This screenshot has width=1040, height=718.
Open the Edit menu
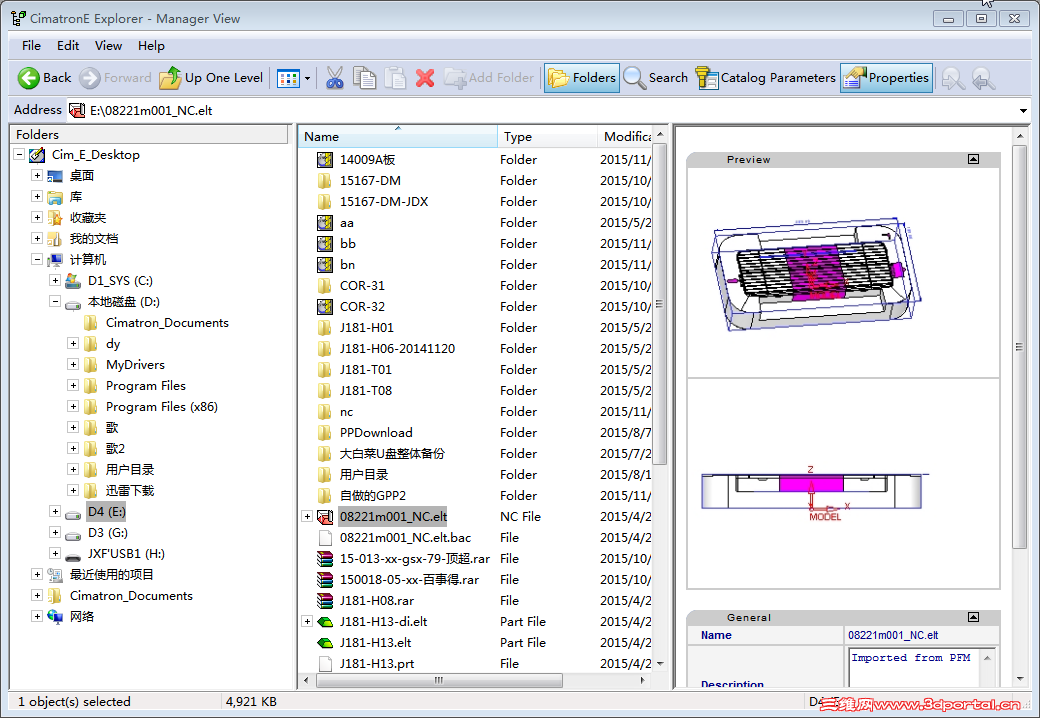[68, 46]
